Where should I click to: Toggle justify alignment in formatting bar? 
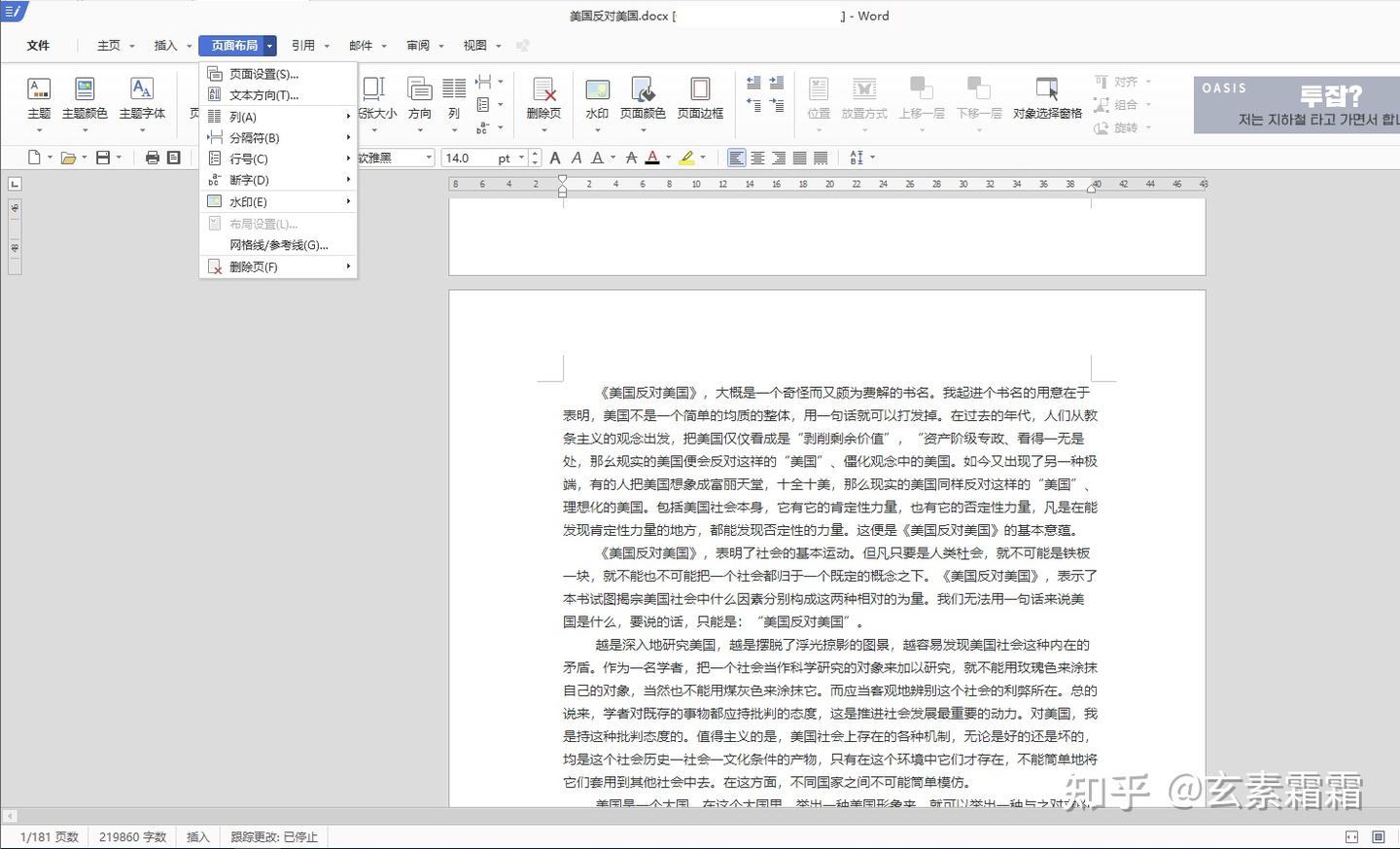coord(800,157)
